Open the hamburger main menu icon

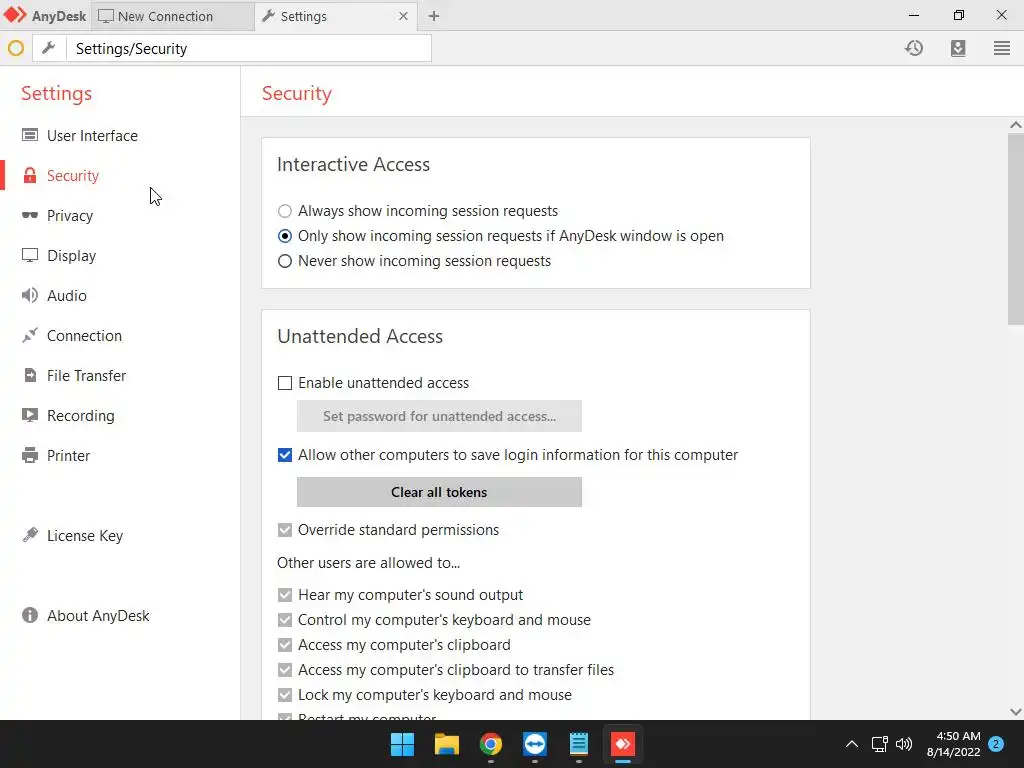click(x=1002, y=48)
